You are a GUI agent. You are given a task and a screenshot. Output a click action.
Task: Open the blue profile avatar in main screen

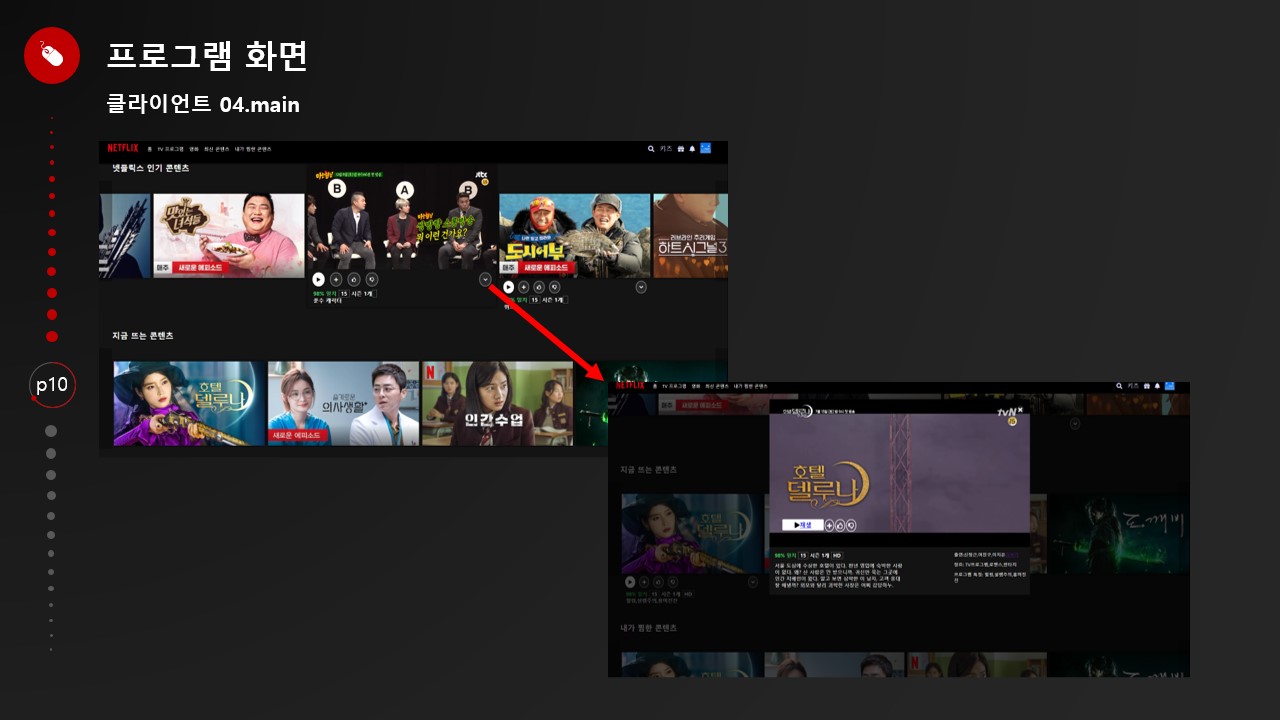[x=706, y=148]
